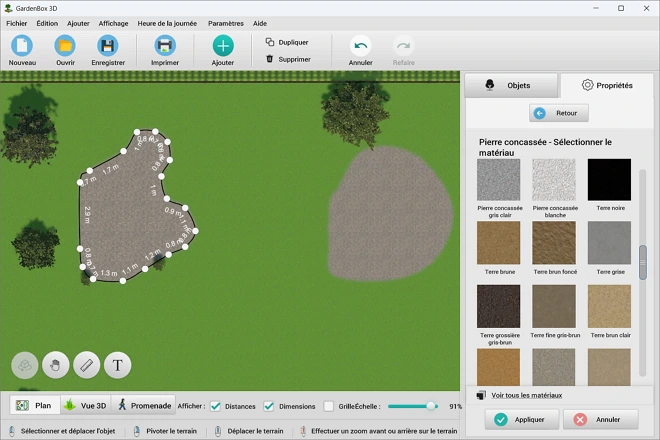Switch to Vue 3D view mode
The image size is (660, 440).
85,405
